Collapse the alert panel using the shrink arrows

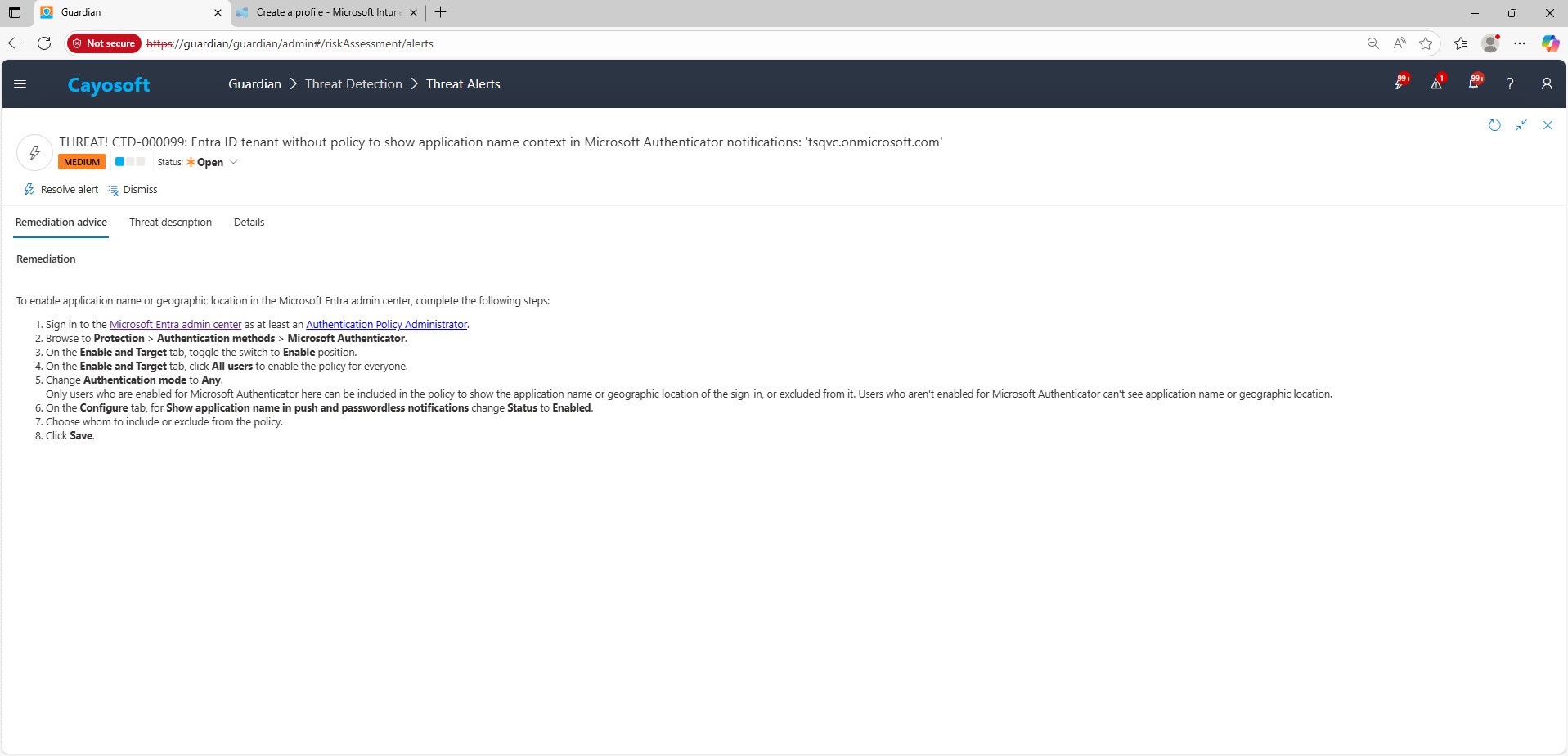tap(1521, 125)
